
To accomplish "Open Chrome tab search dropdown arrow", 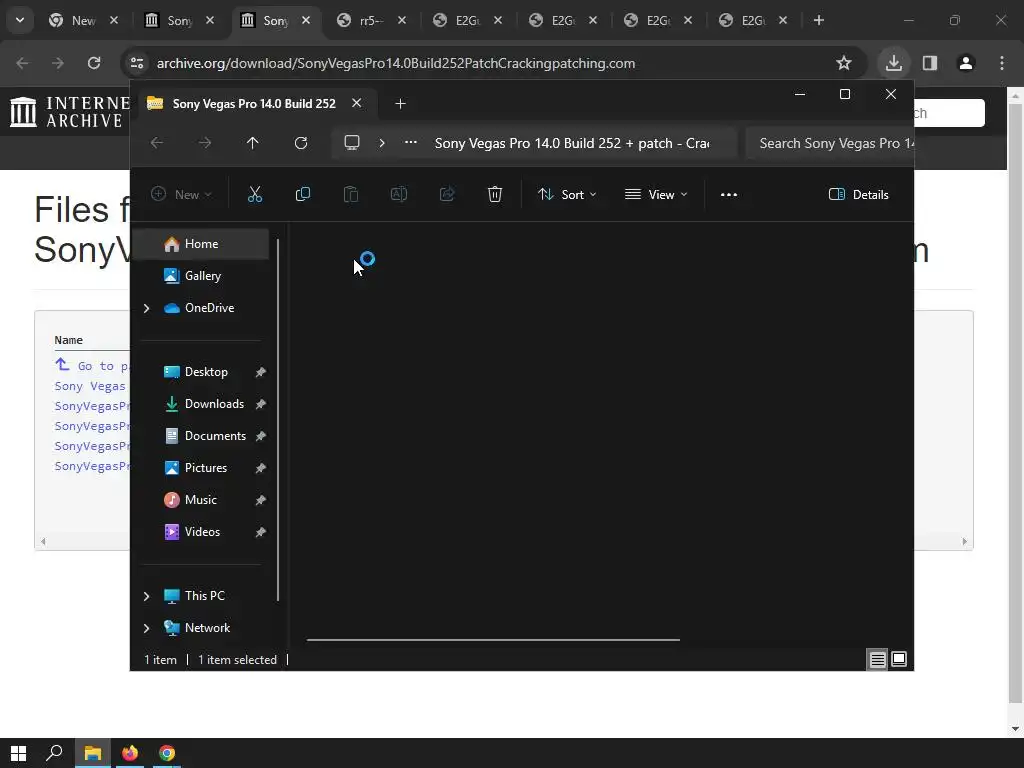I will coord(20,20).
